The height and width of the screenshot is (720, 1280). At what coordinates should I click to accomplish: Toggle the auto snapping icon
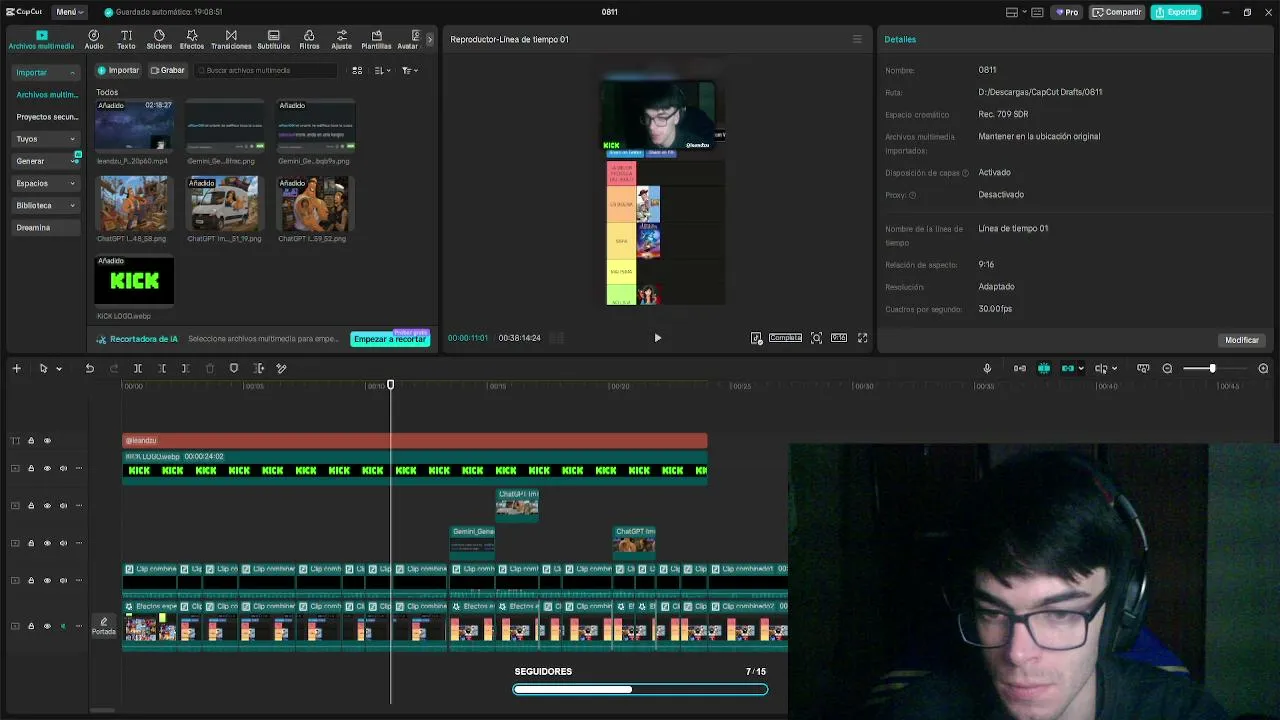tap(1020, 369)
